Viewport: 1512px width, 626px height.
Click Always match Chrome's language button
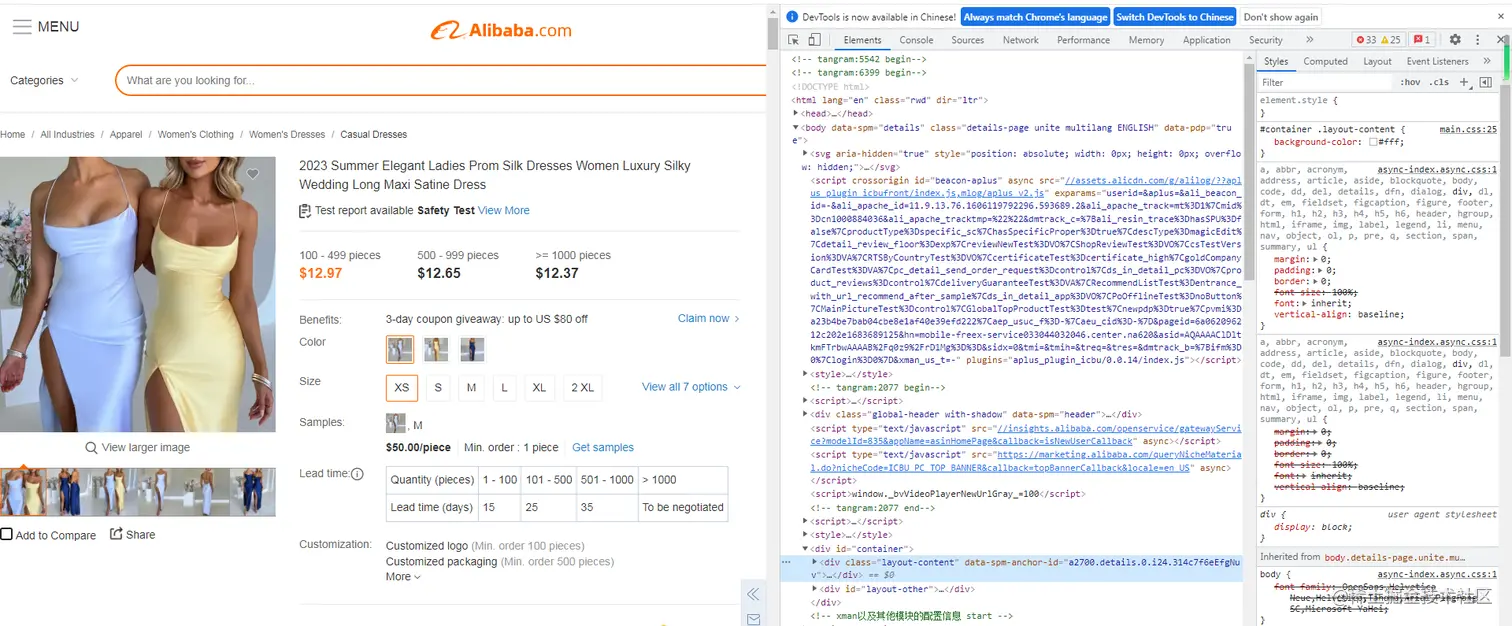click(1035, 17)
